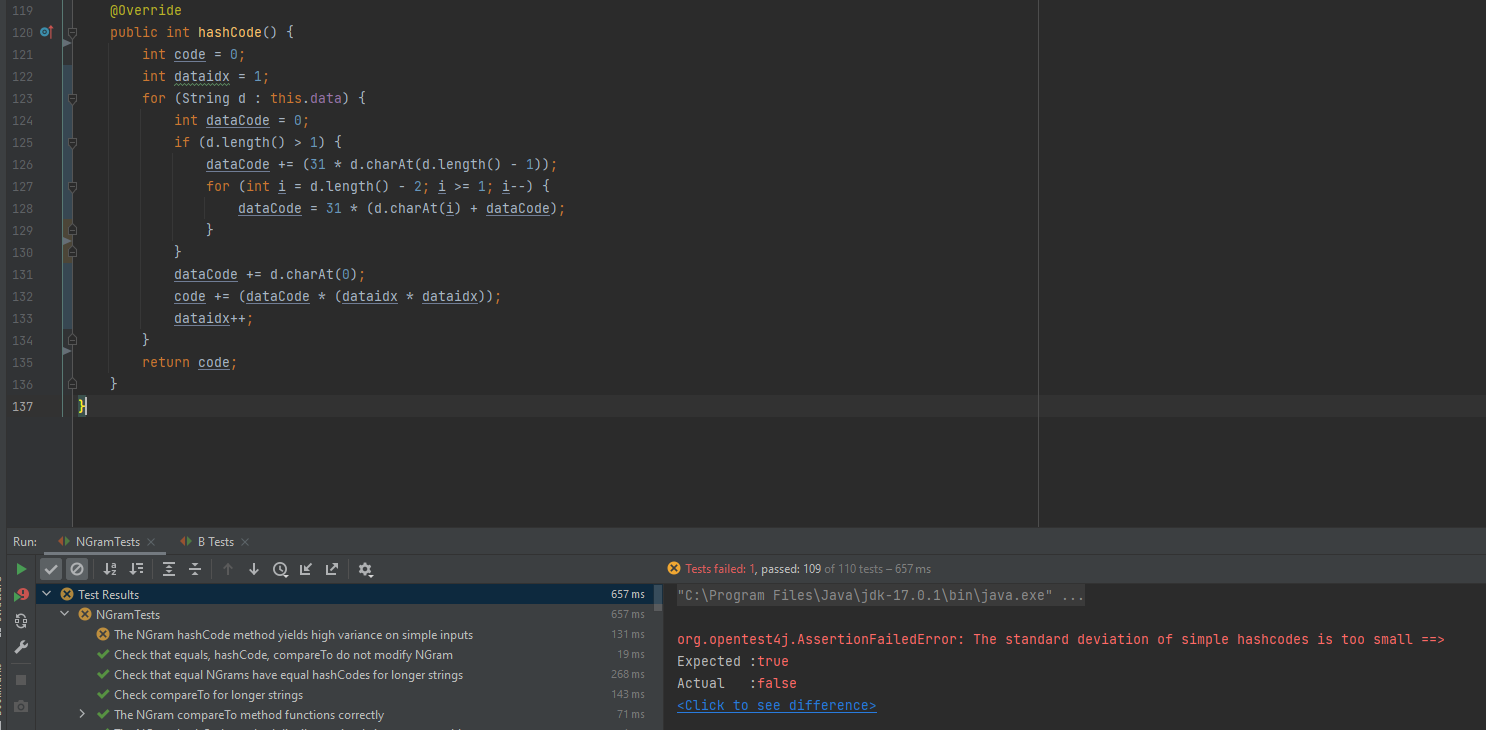The image size is (1486, 730).
Task: Click the Rerun Failed Tests icon
Action: [x=21, y=595]
